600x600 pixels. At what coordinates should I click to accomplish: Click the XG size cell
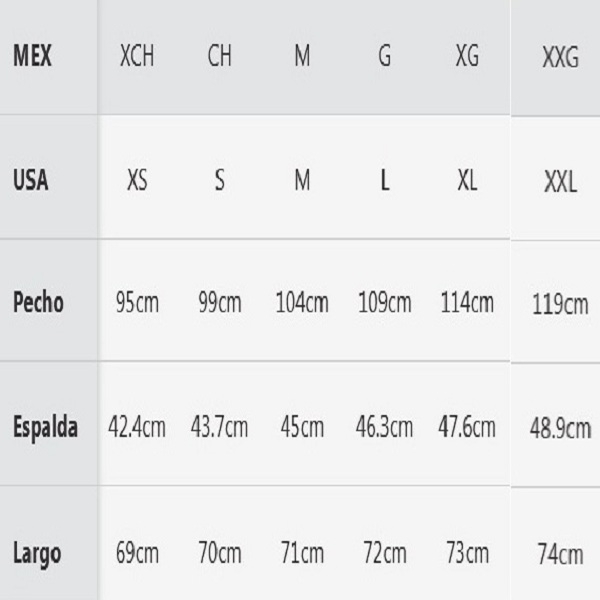click(x=467, y=56)
